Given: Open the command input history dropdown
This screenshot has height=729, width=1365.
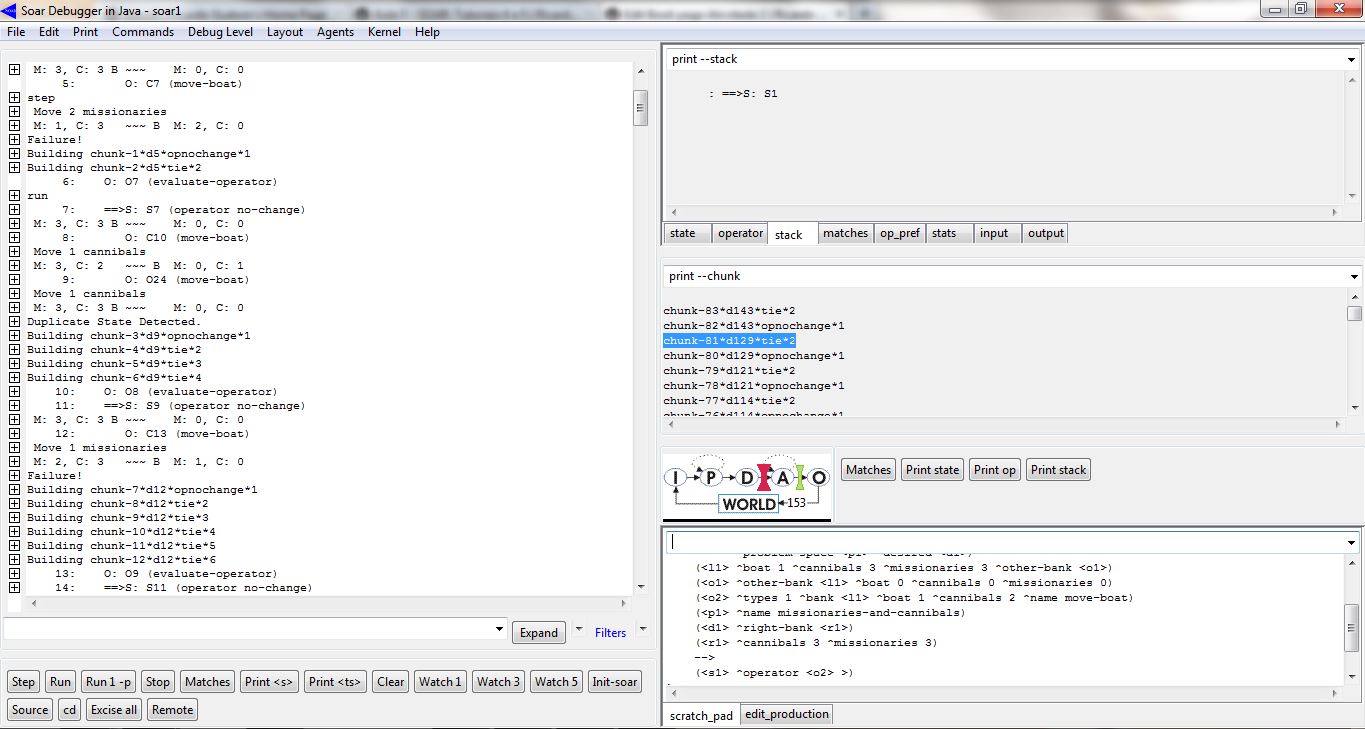Looking at the screenshot, I should coord(500,630).
